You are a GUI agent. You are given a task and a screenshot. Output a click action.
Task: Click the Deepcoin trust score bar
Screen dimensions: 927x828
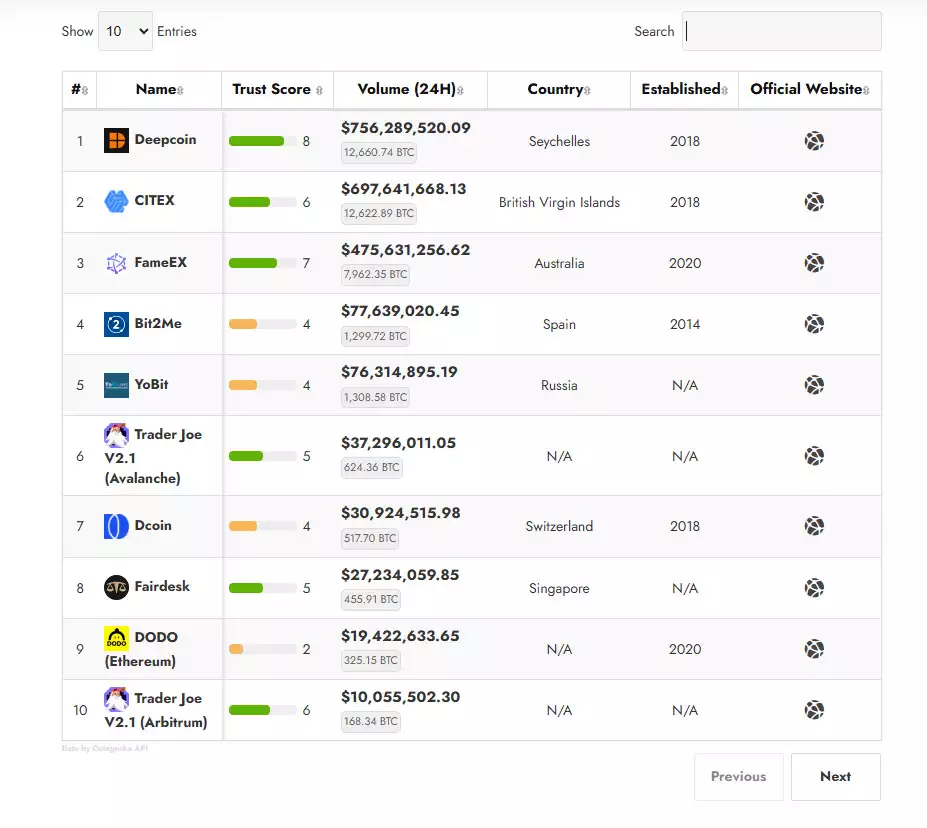click(262, 141)
